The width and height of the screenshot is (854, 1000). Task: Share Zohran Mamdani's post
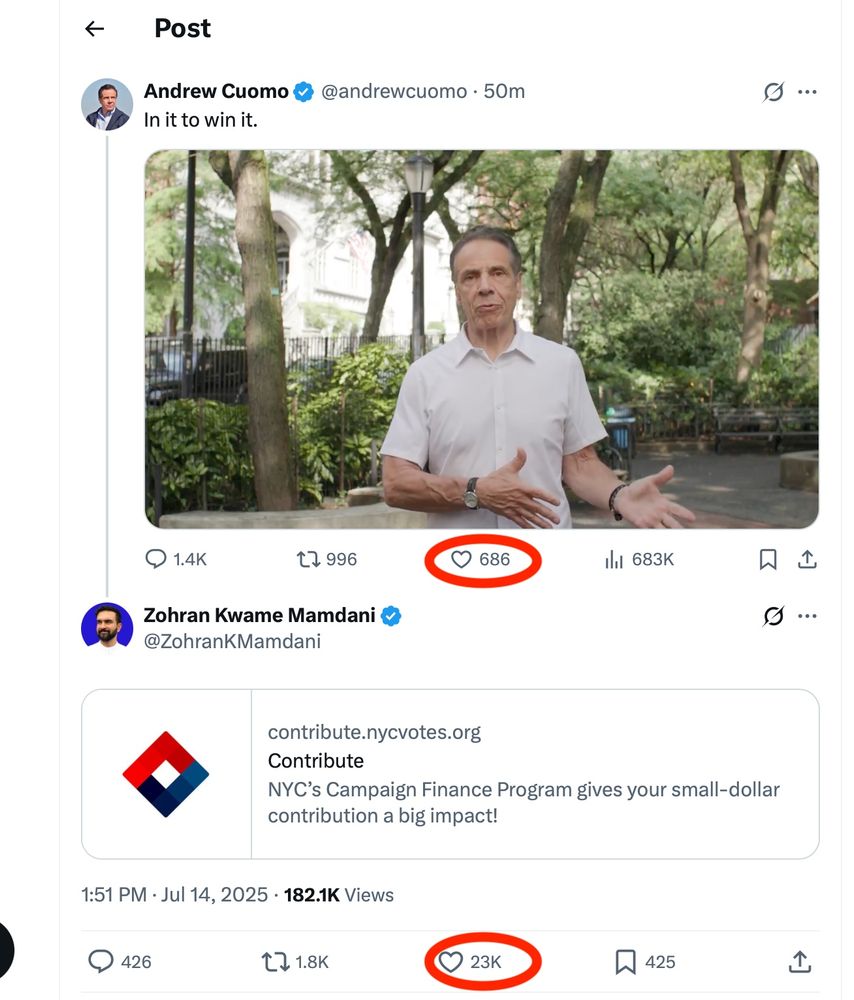coord(800,961)
